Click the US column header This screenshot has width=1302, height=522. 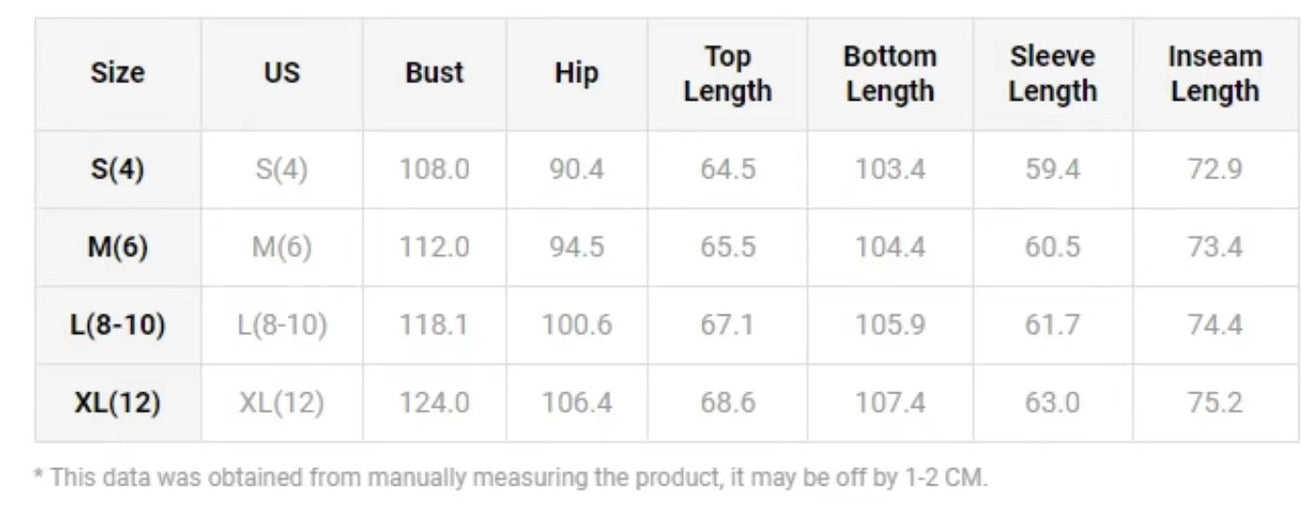click(281, 73)
